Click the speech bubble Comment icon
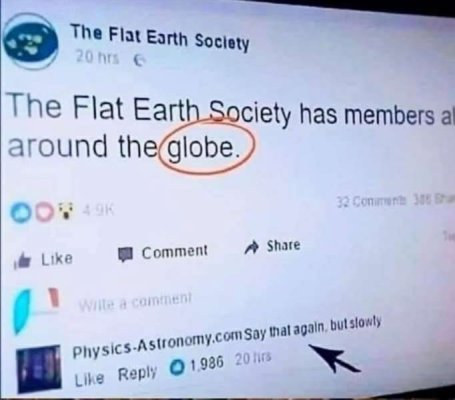Screen dimensions: 455x400 tap(126, 254)
